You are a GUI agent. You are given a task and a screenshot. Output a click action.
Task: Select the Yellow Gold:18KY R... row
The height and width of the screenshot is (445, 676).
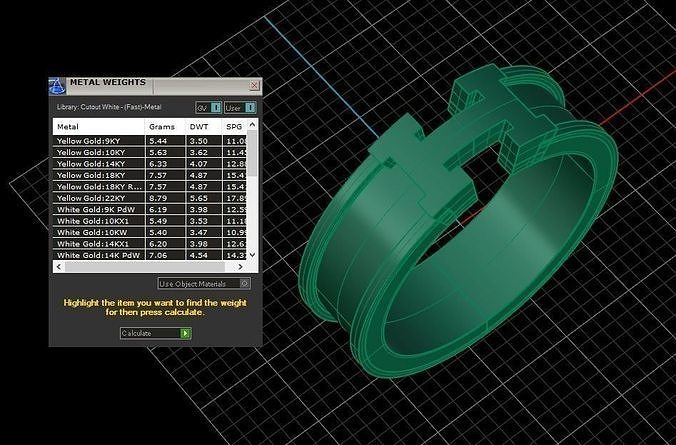click(150, 187)
